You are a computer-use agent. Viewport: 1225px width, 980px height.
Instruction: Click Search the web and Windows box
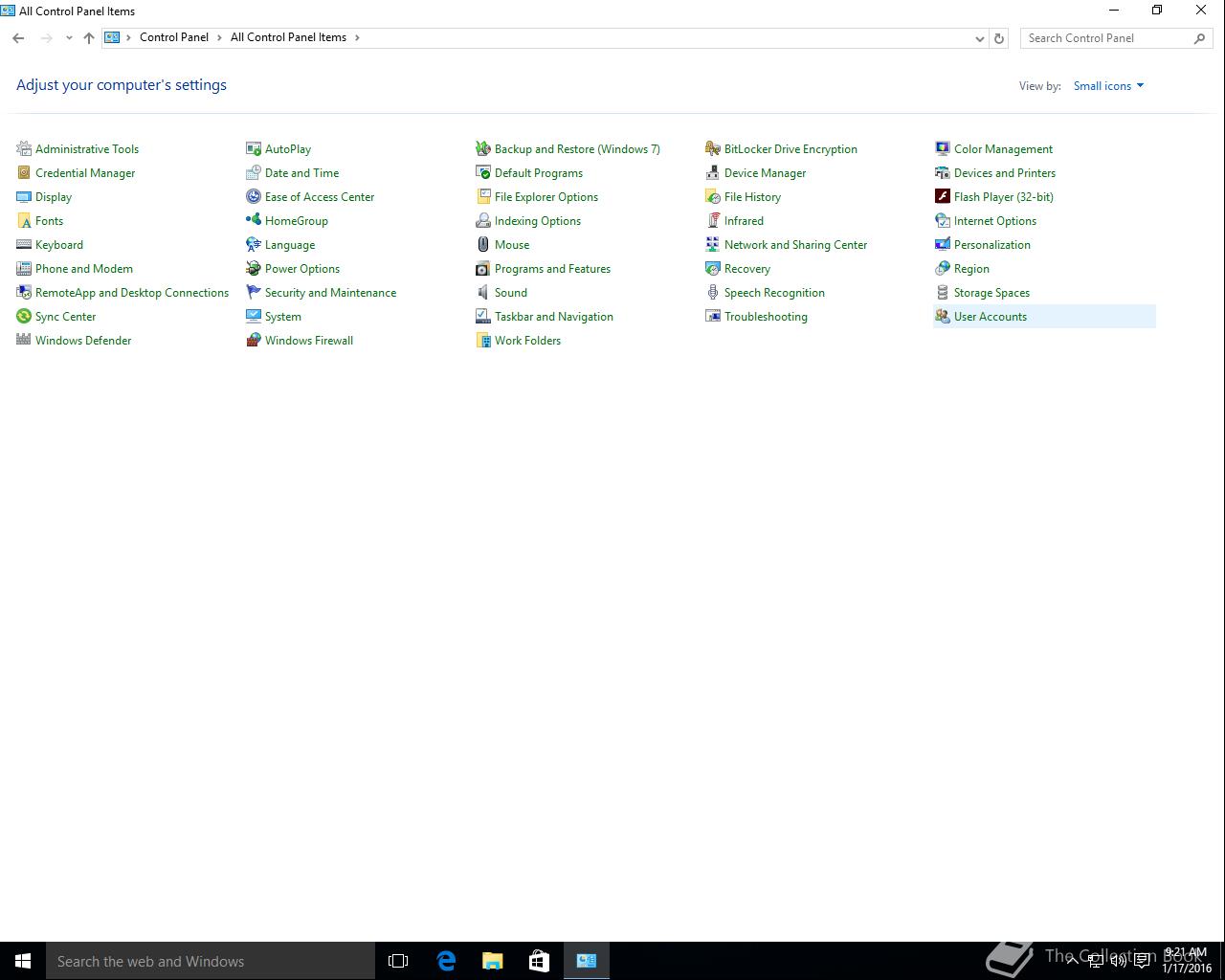[x=211, y=961]
